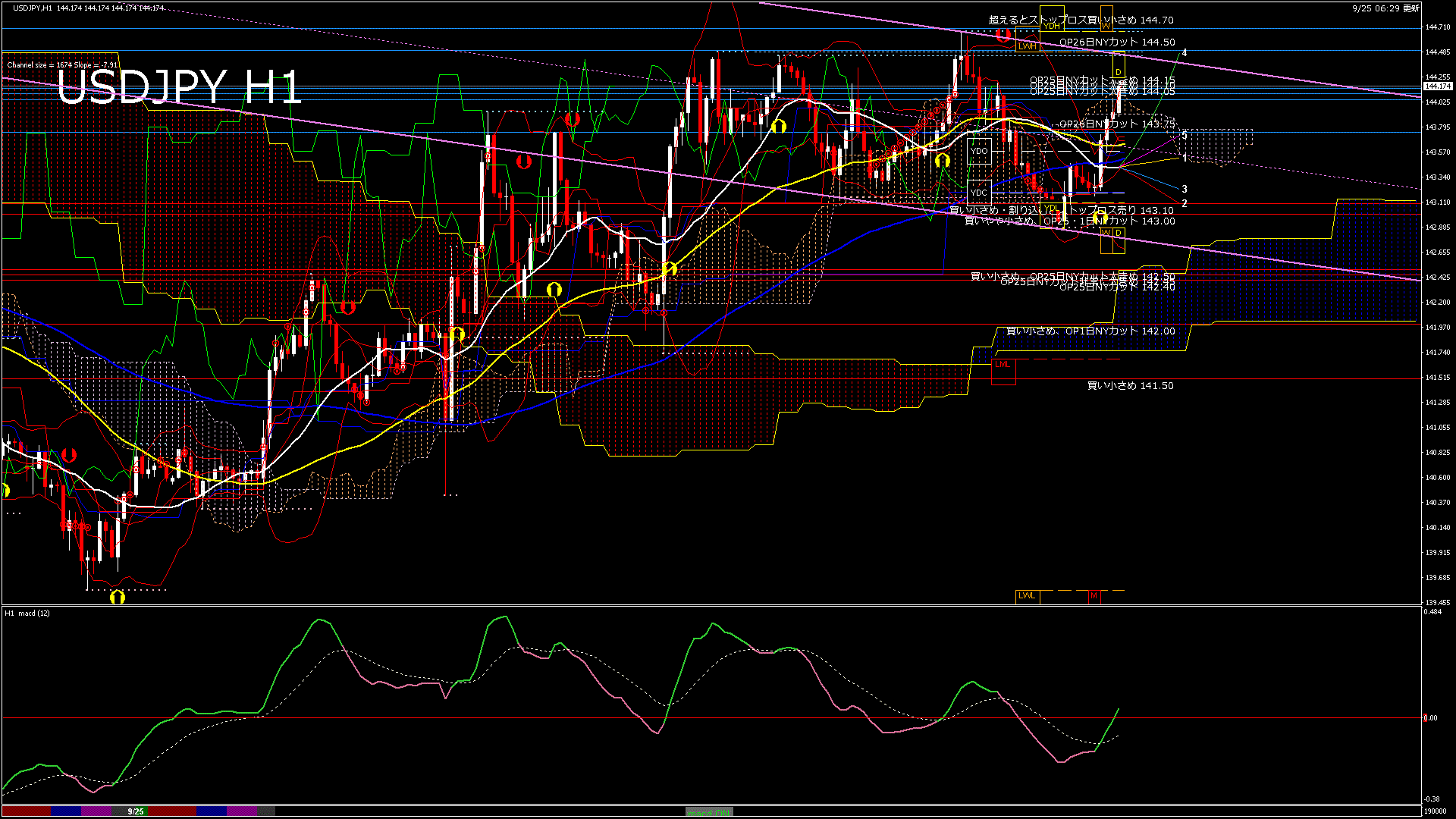Click the yellow YDL yesterday-low label
Image resolution: width=1456 pixels, height=819 pixels.
(x=1050, y=209)
